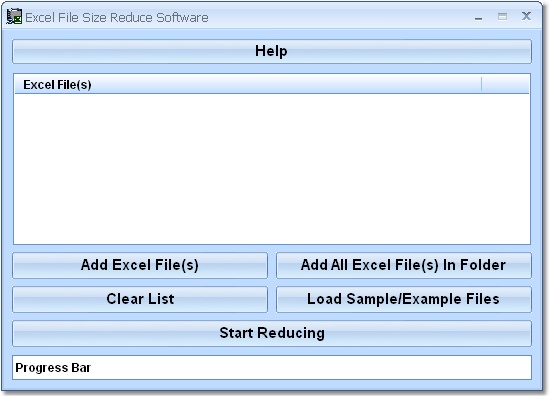Click the Progress Bar field
Screen dimensions: 550x398
pos(272,367)
